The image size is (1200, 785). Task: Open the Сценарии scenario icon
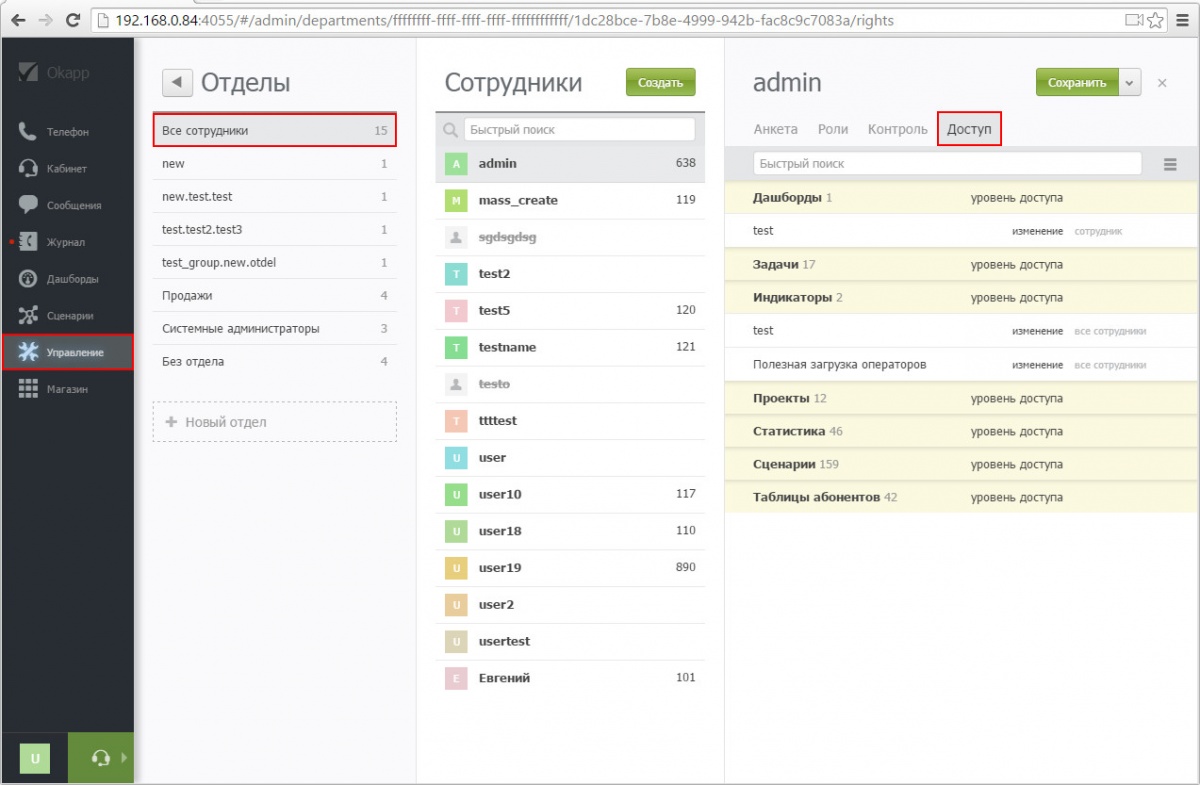28,316
